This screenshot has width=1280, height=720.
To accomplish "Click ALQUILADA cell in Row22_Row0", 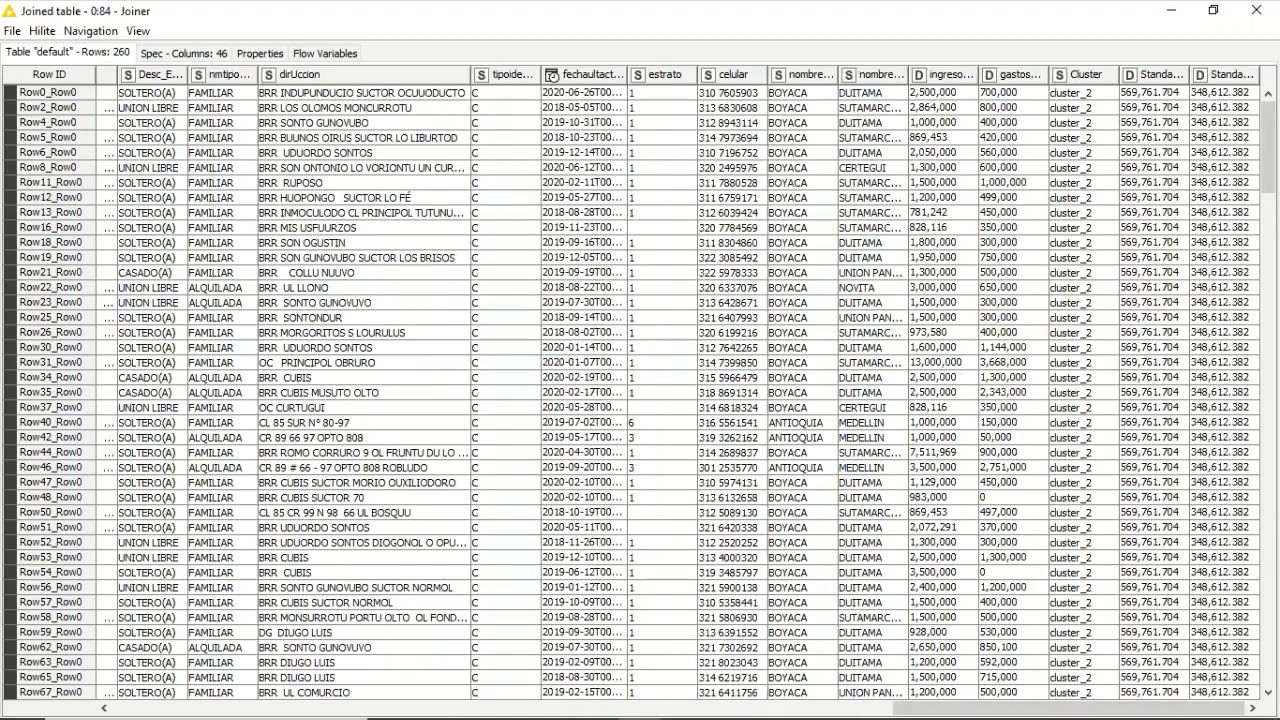I will (221, 288).
